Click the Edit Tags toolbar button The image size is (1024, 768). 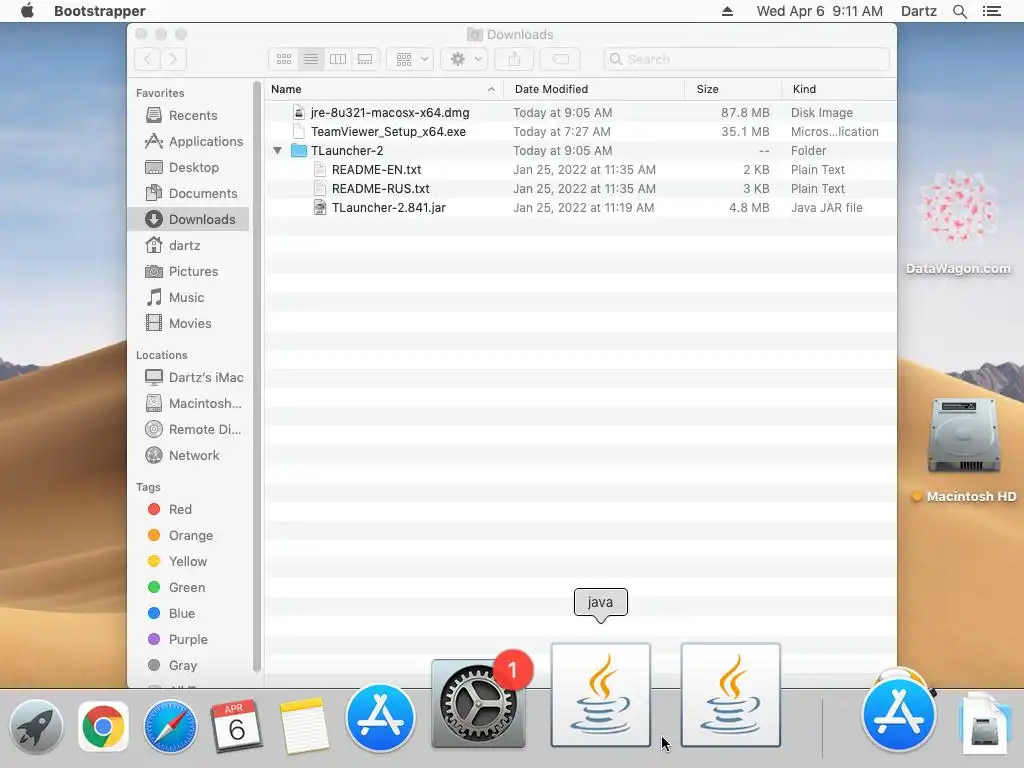(x=560, y=59)
